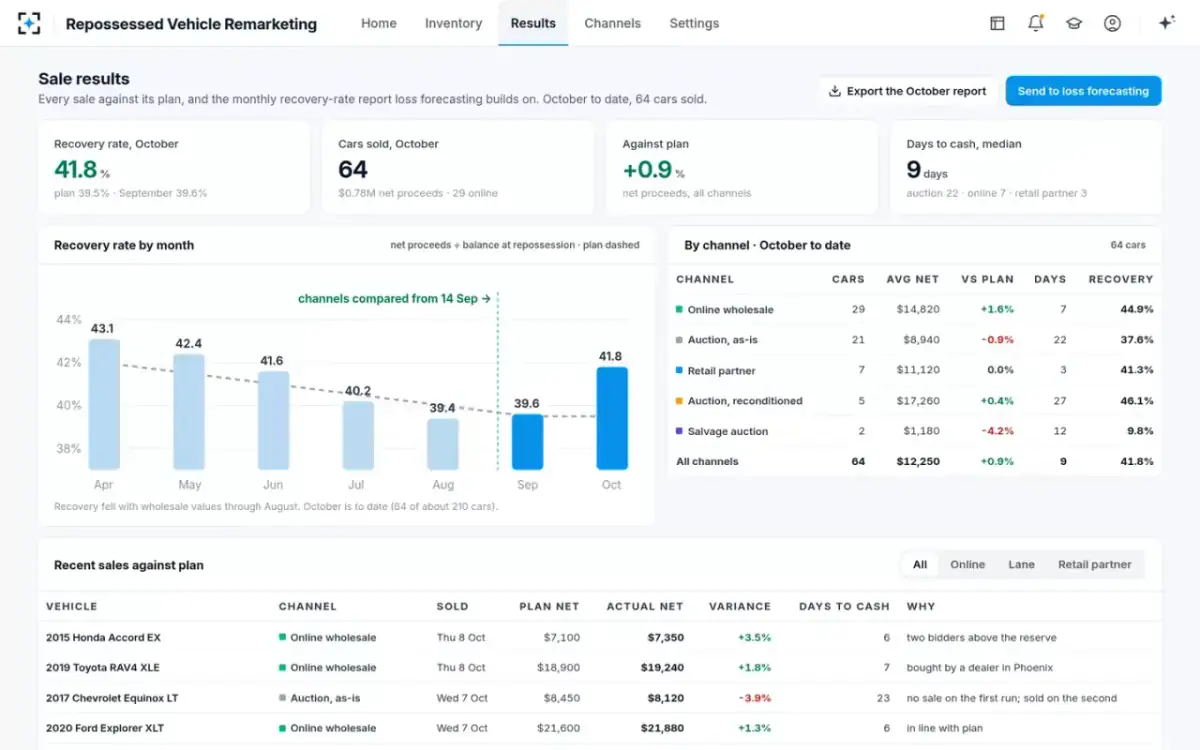Open the AI sparkle assistant icon
This screenshot has width=1200, height=750.
(x=1166, y=23)
